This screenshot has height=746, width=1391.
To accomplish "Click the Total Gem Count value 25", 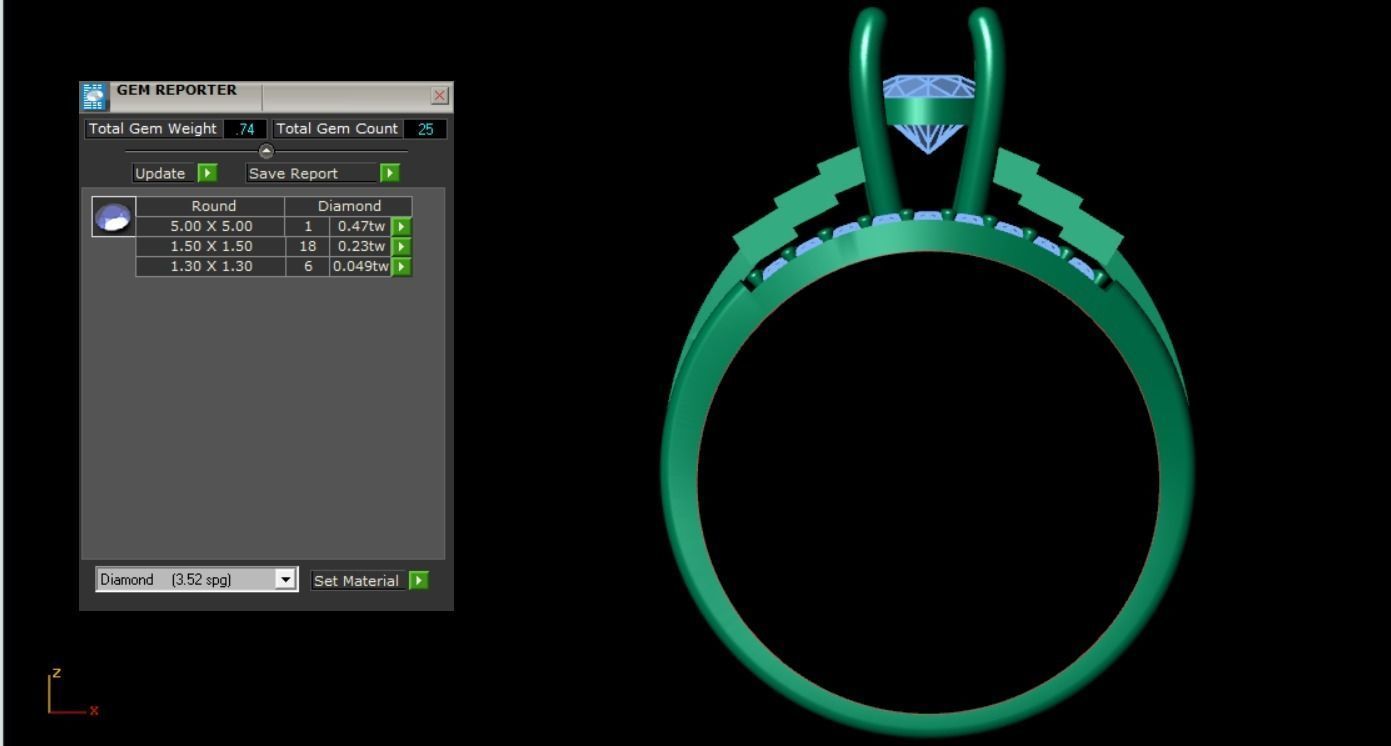I will pyautogui.click(x=425, y=129).
